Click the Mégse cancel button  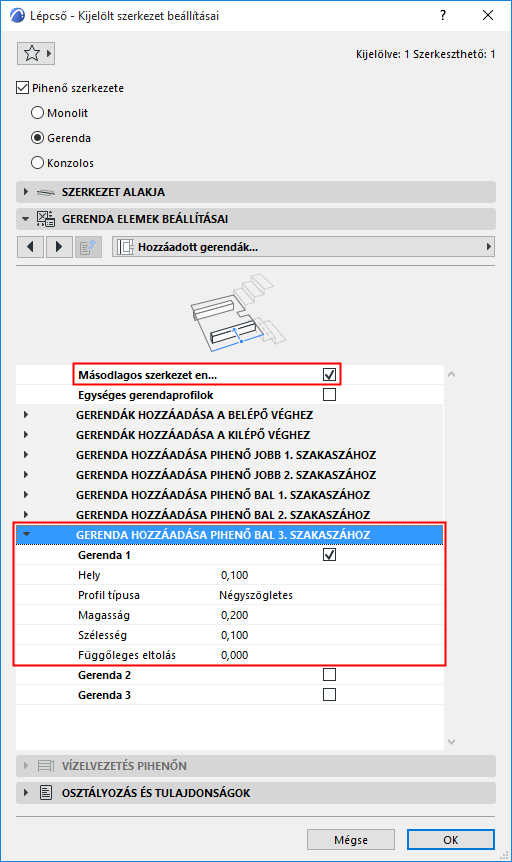coord(351,839)
